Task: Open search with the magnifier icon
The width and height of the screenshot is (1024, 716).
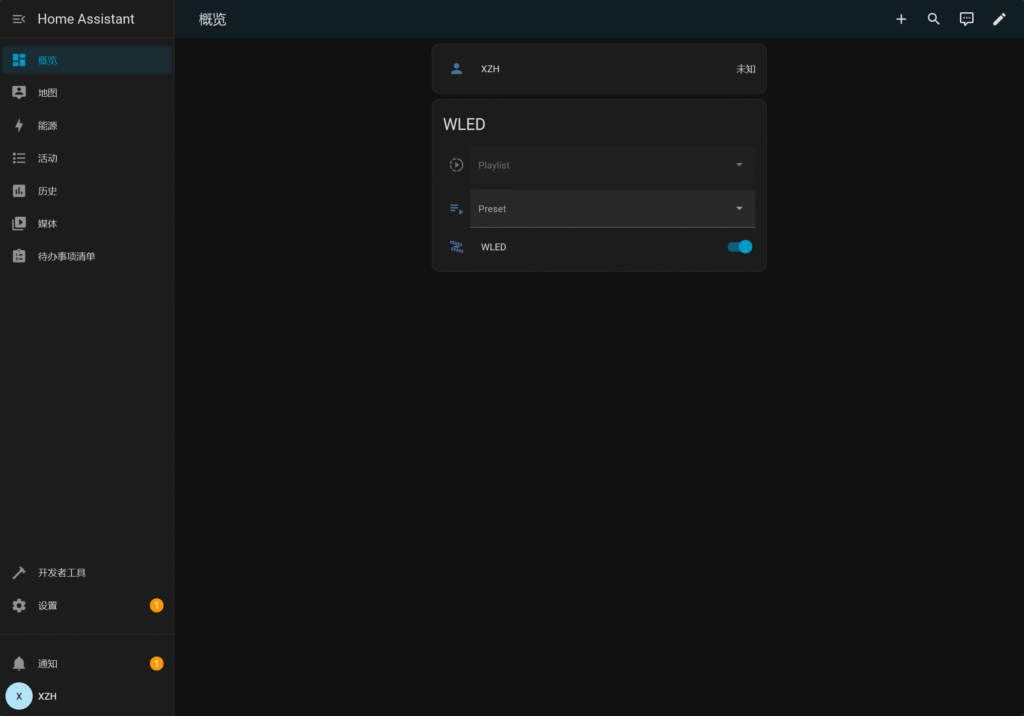Action: 934,19
